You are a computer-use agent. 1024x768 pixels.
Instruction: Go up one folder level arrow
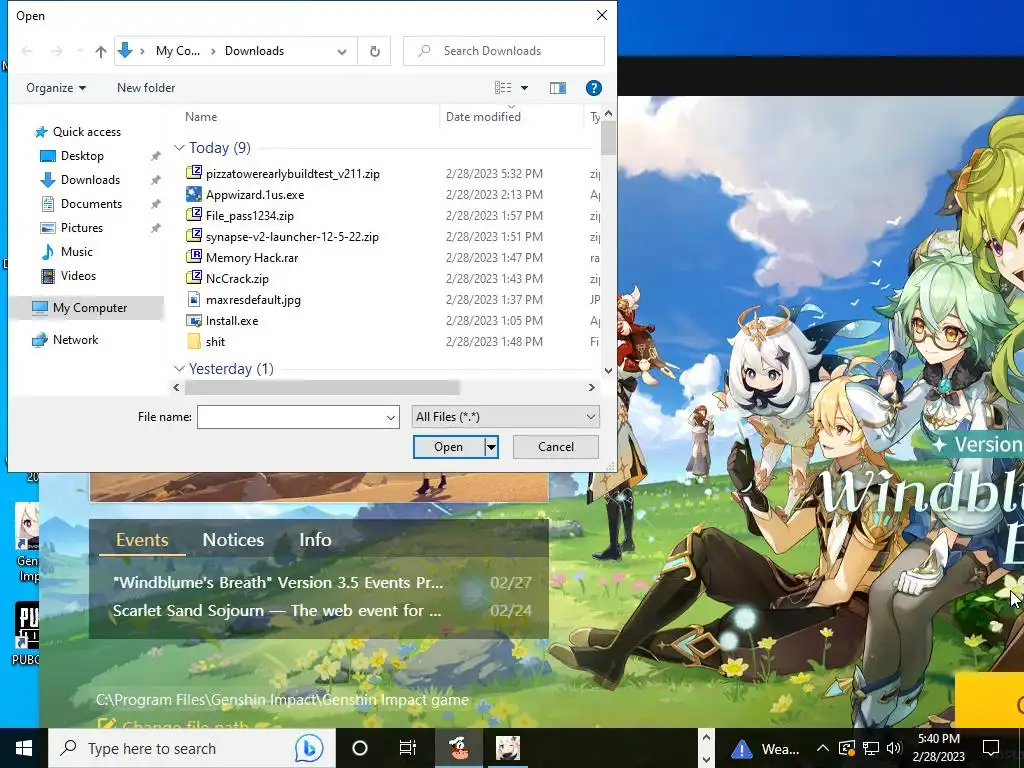[x=101, y=51]
